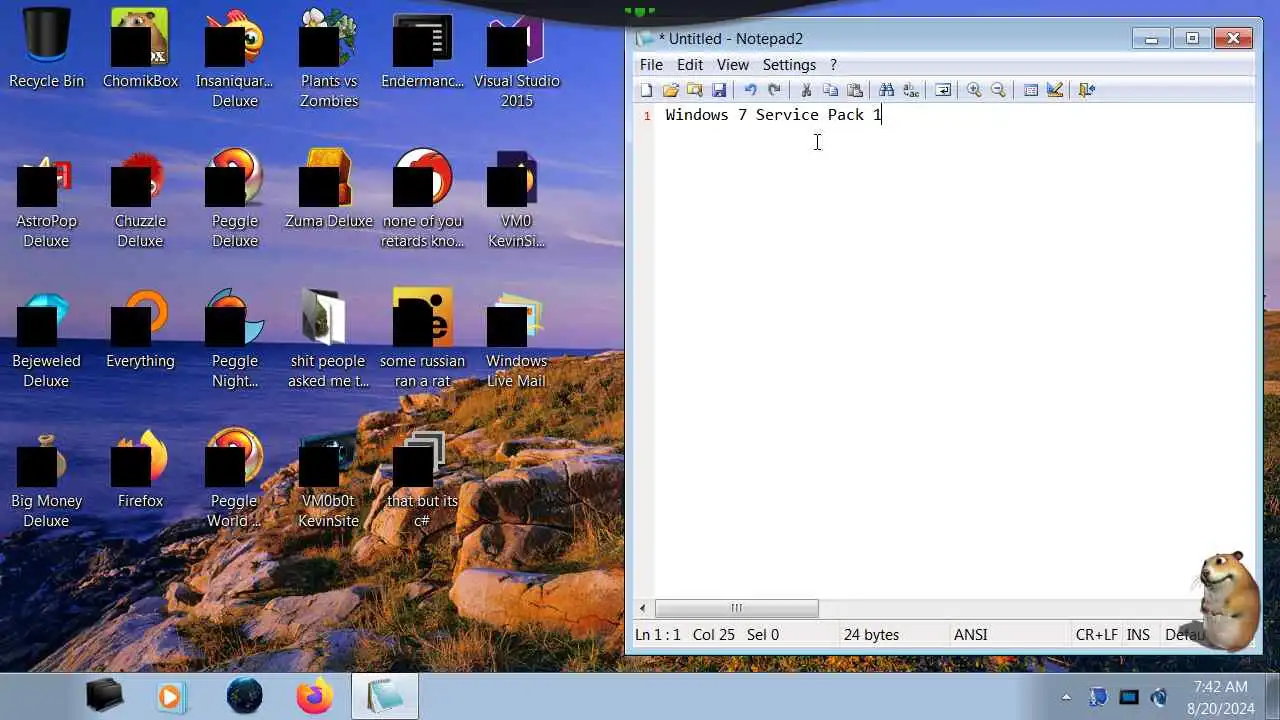Select the Chuzzle Deluxe desktop icon
The width and height of the screenshot is (1280, 720).
click(140, 200)
